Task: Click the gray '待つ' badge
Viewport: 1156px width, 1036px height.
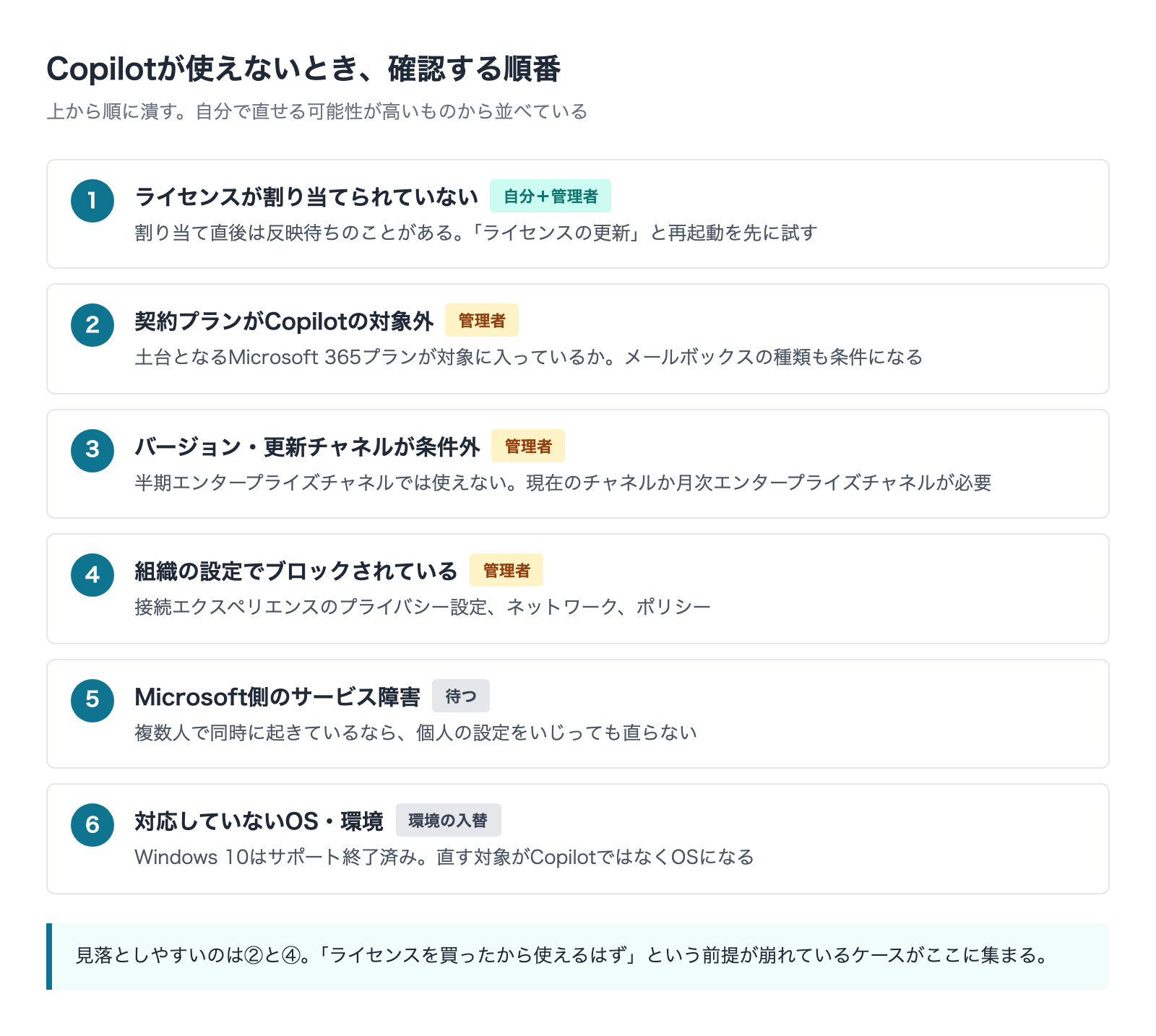Action: pos(461,696)
